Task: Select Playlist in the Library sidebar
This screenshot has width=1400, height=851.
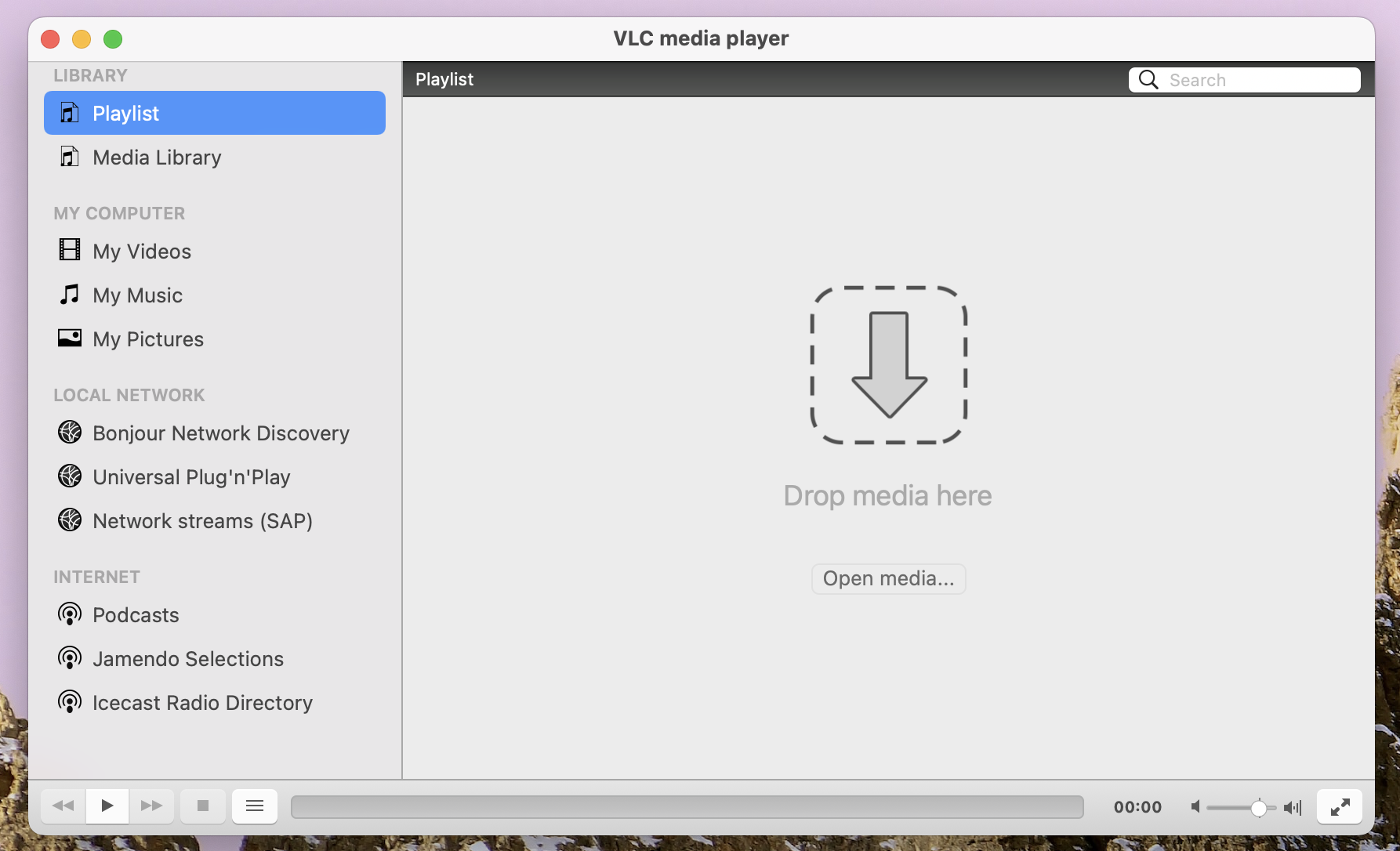Action: pyautogui.click(x=215, y=113)
